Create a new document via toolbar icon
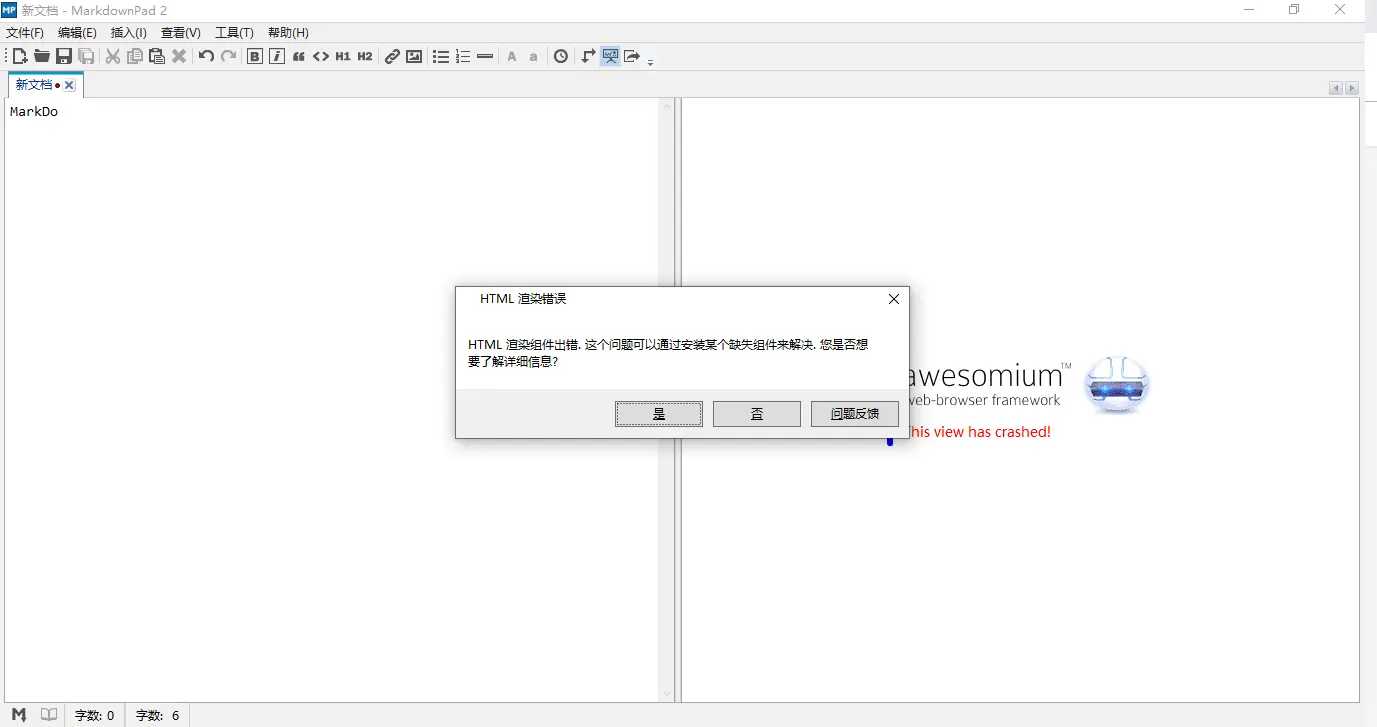The image size is (1377, 727). 20,56
